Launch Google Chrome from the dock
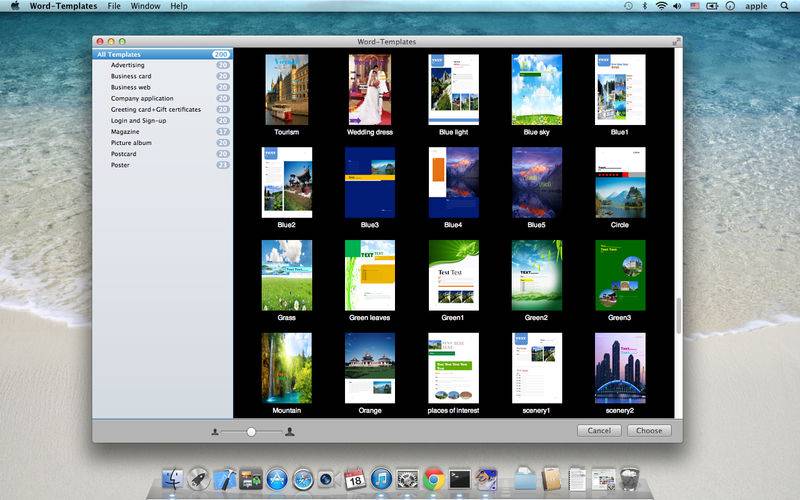Viewport: 800px width, 500px height. [433, 480]
